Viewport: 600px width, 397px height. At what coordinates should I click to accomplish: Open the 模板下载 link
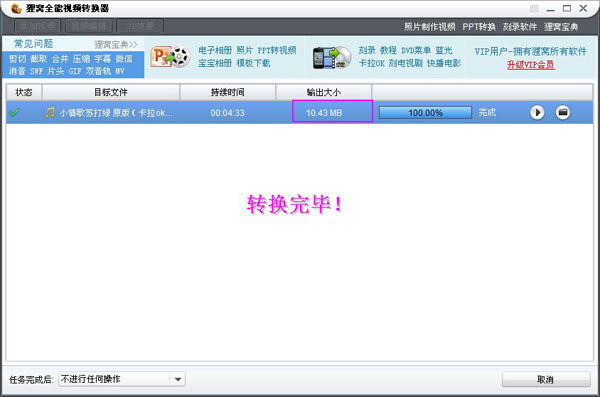point(253,63)
